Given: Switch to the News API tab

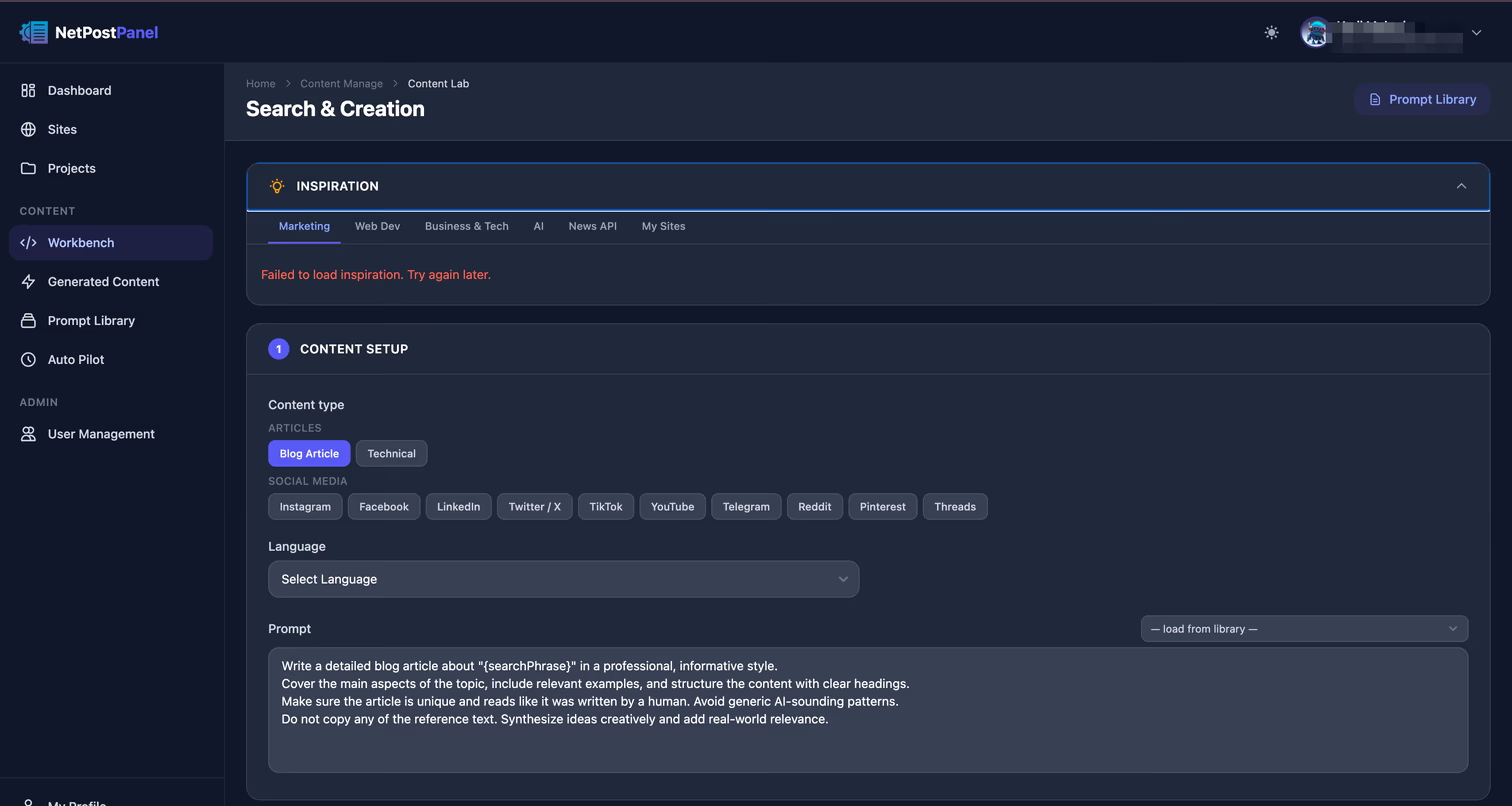Looking at the screenshot, I should [593, 227].
